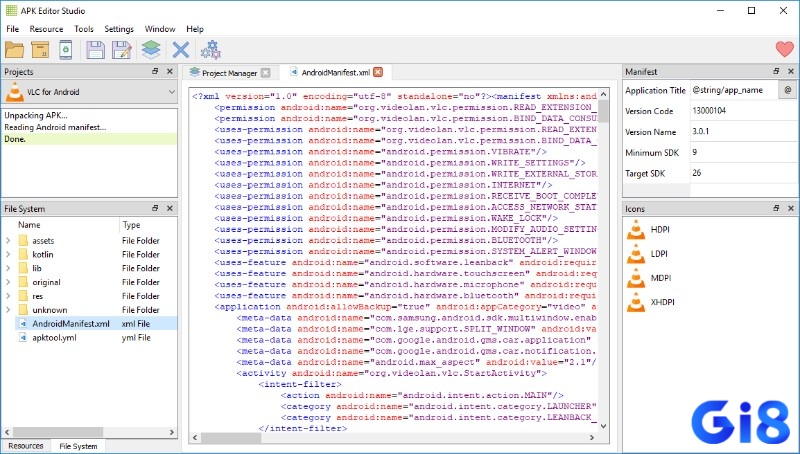Click the Application Title input field
The height and width of the screenshot is (454, 800).
[x=734, y=90]
